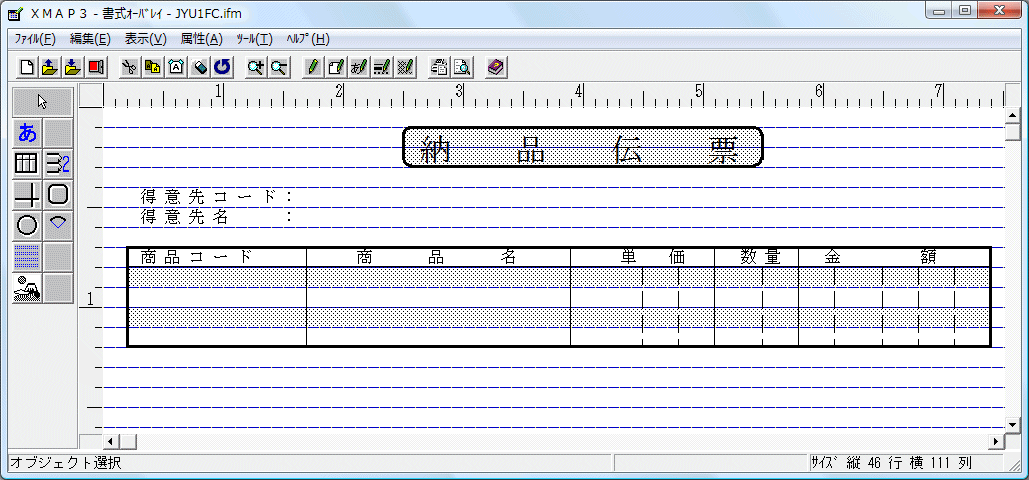Click vertical scrollbar down arrow
1029x480 pixels.
1013,425
